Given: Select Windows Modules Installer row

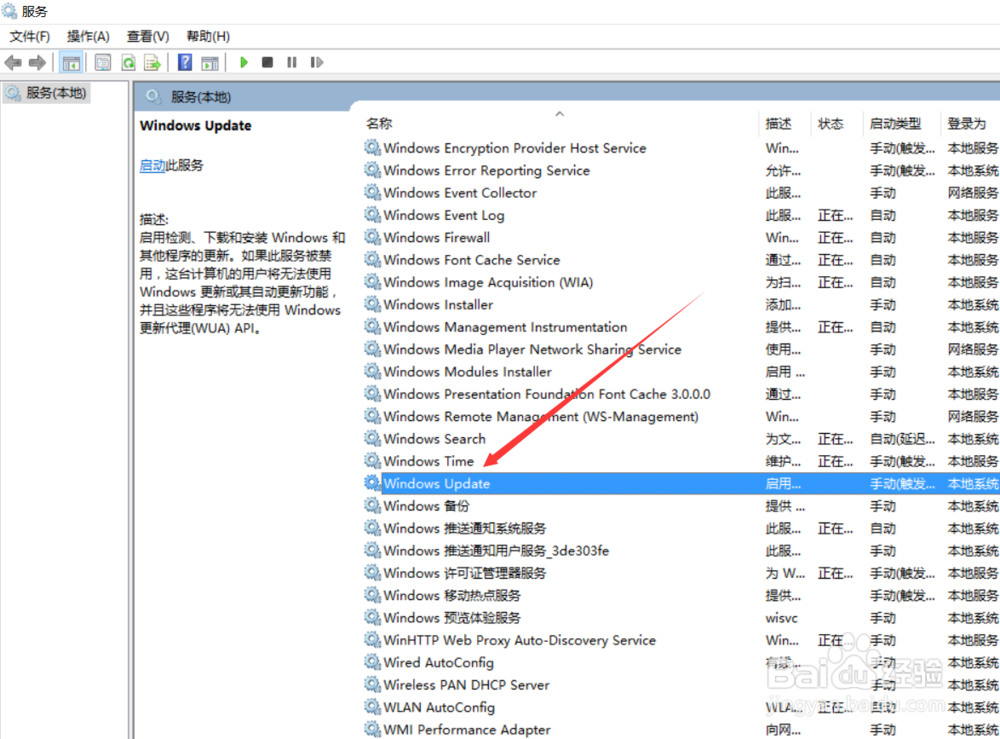Looking at the screenshot, I should [681, 371].
